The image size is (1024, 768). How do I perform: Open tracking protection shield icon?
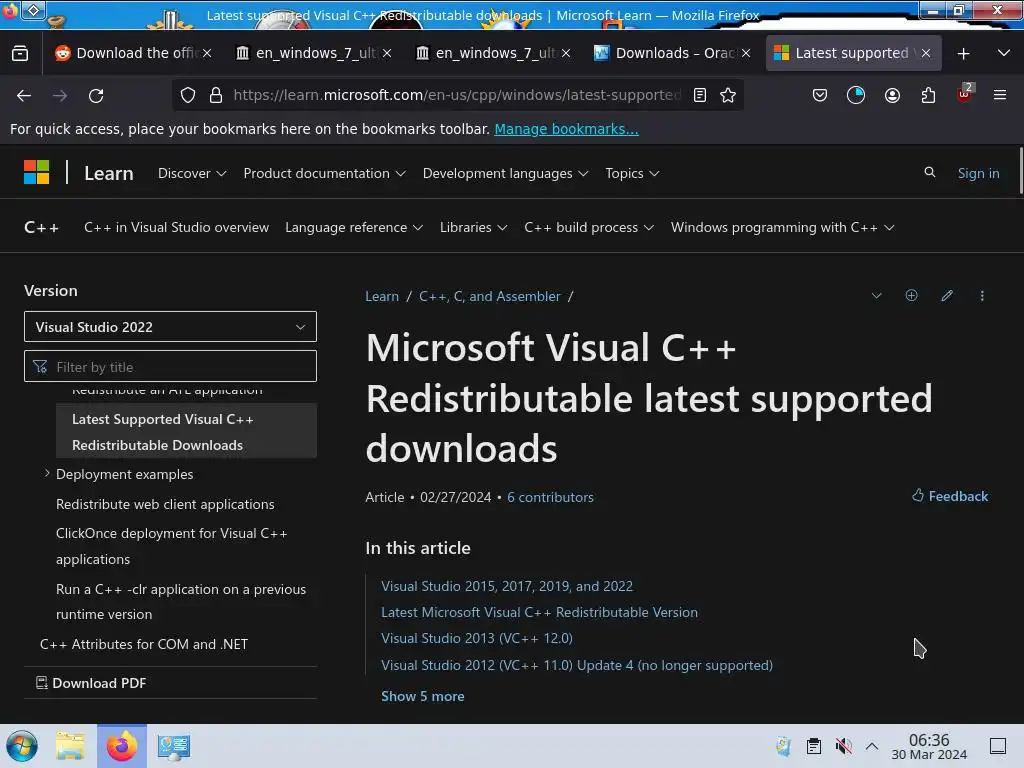pyautogui.click(x=188, y=95)
